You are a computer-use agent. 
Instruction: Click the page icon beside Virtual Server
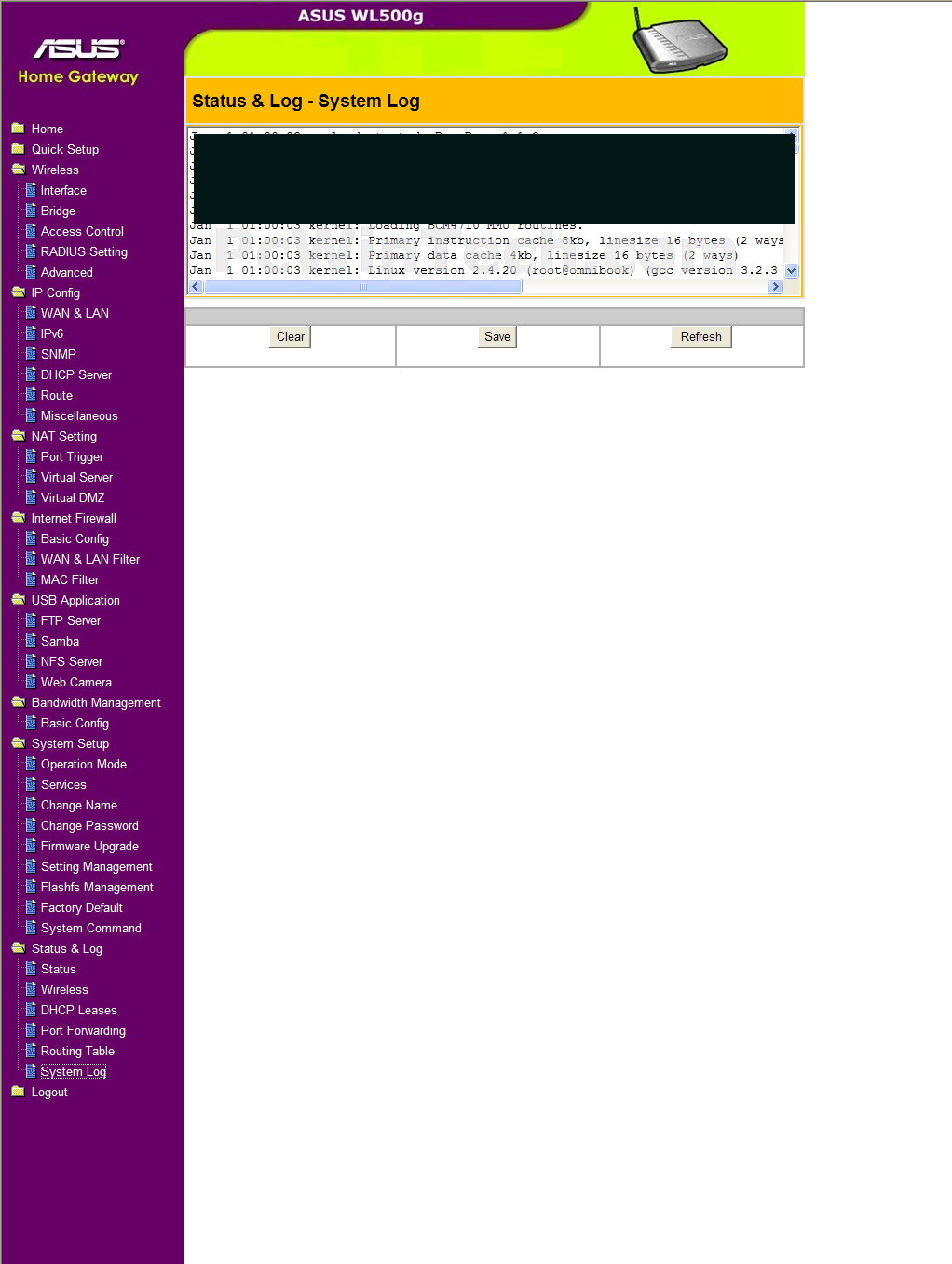point(31,477)
